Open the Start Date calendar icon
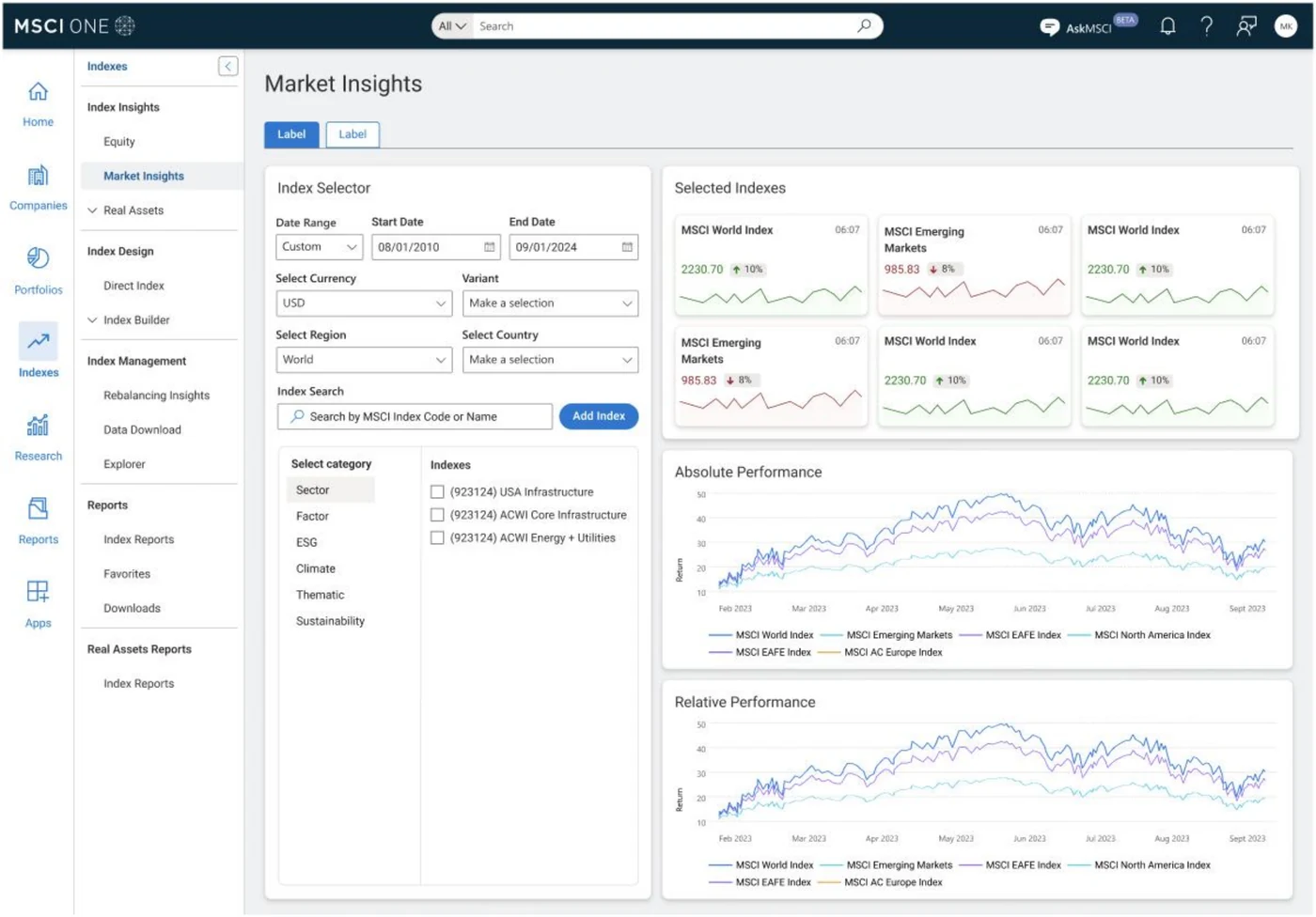The height and width of the screenshot is (917, 1316). tap(490, 247)
